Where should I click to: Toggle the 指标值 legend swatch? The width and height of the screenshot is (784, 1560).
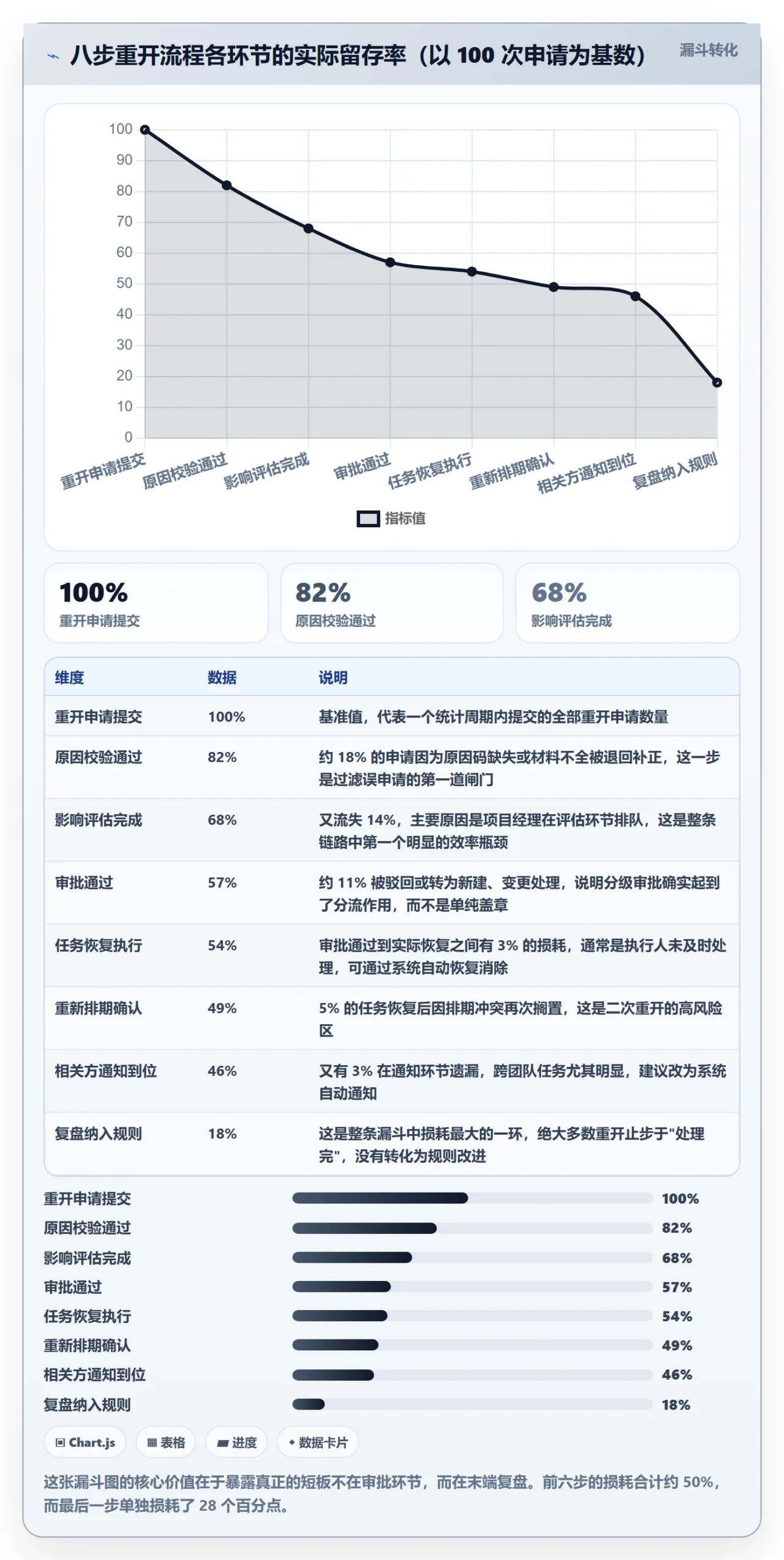tap(368, 519)
